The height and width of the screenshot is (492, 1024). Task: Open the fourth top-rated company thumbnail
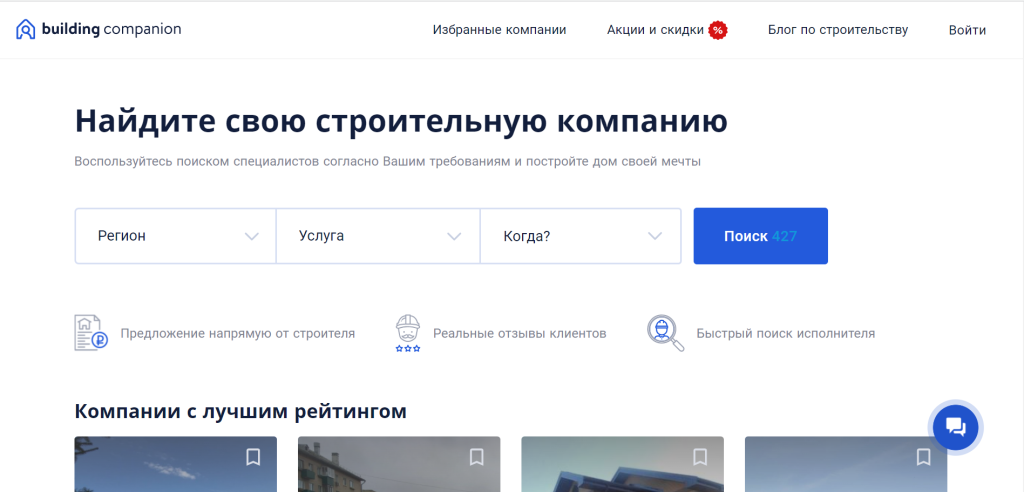[846, 464]
